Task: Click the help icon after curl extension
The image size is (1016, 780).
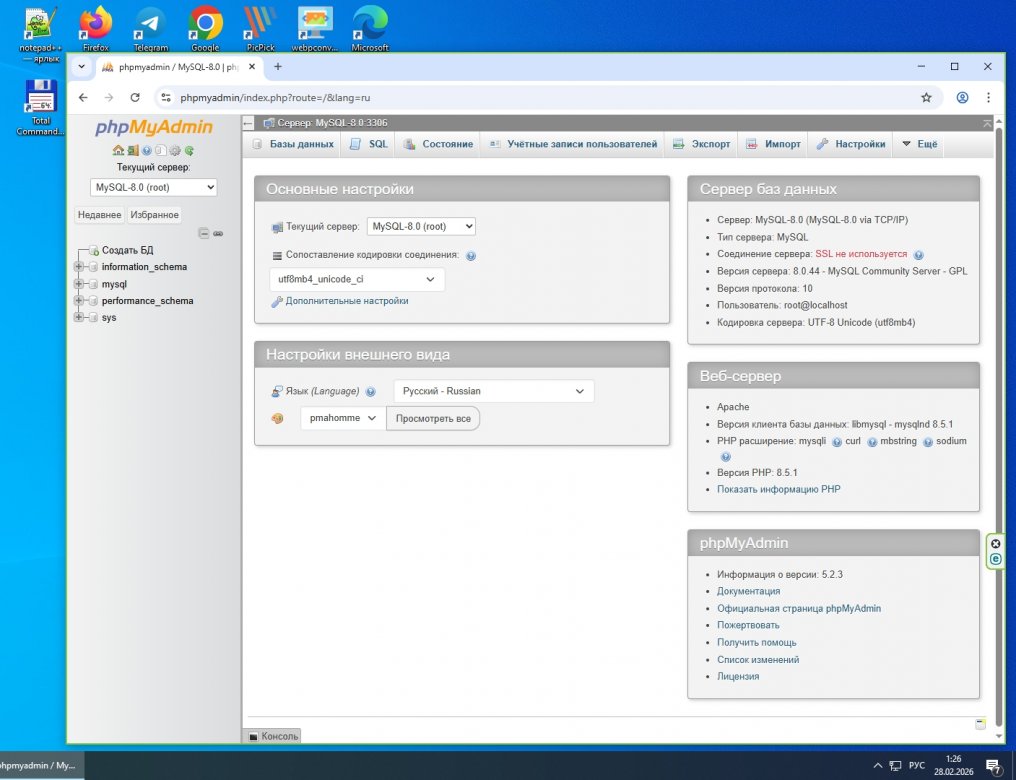Action: click(872, 442)
